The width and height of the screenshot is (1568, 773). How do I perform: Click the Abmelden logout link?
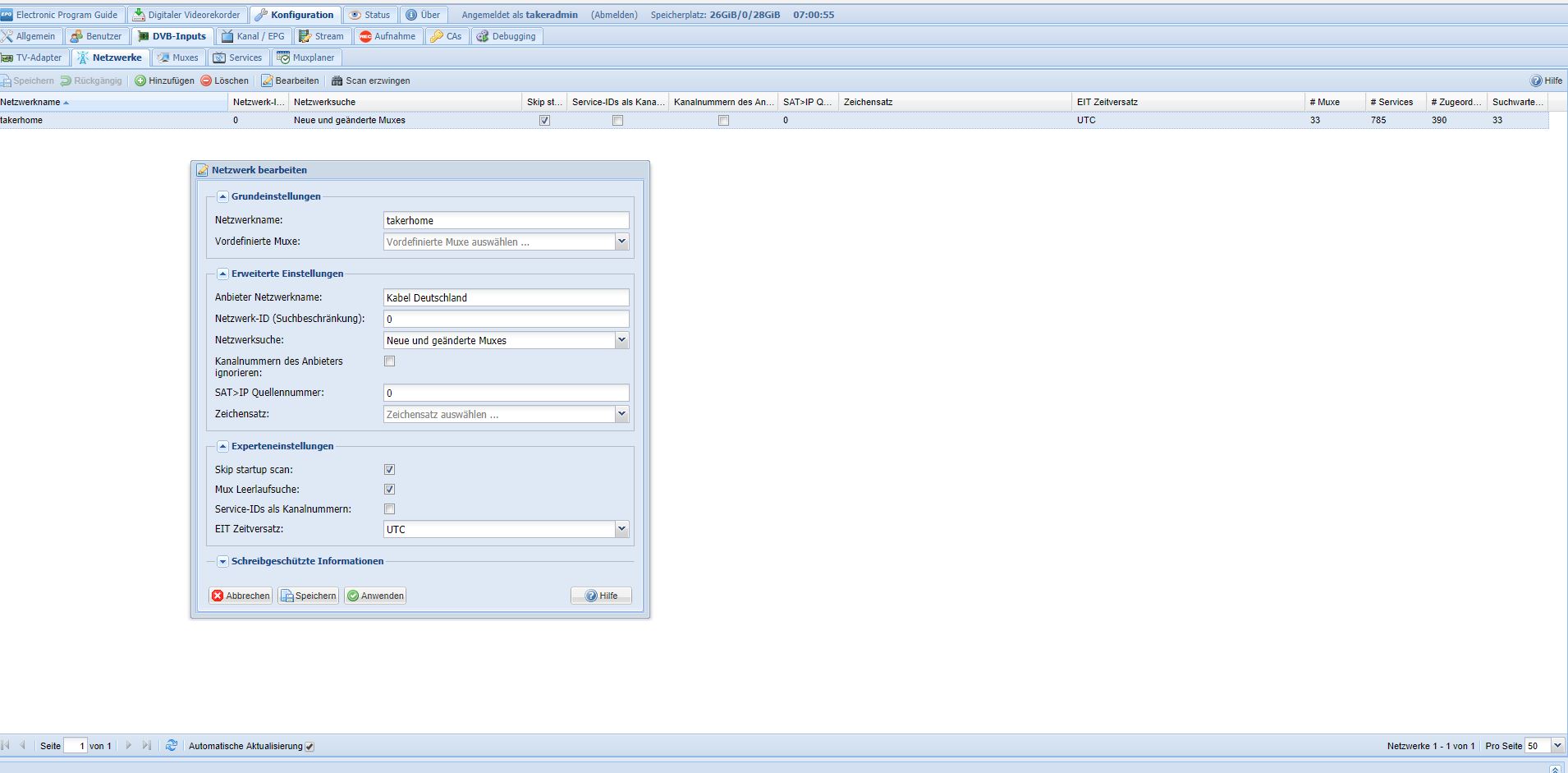(614, 15)
